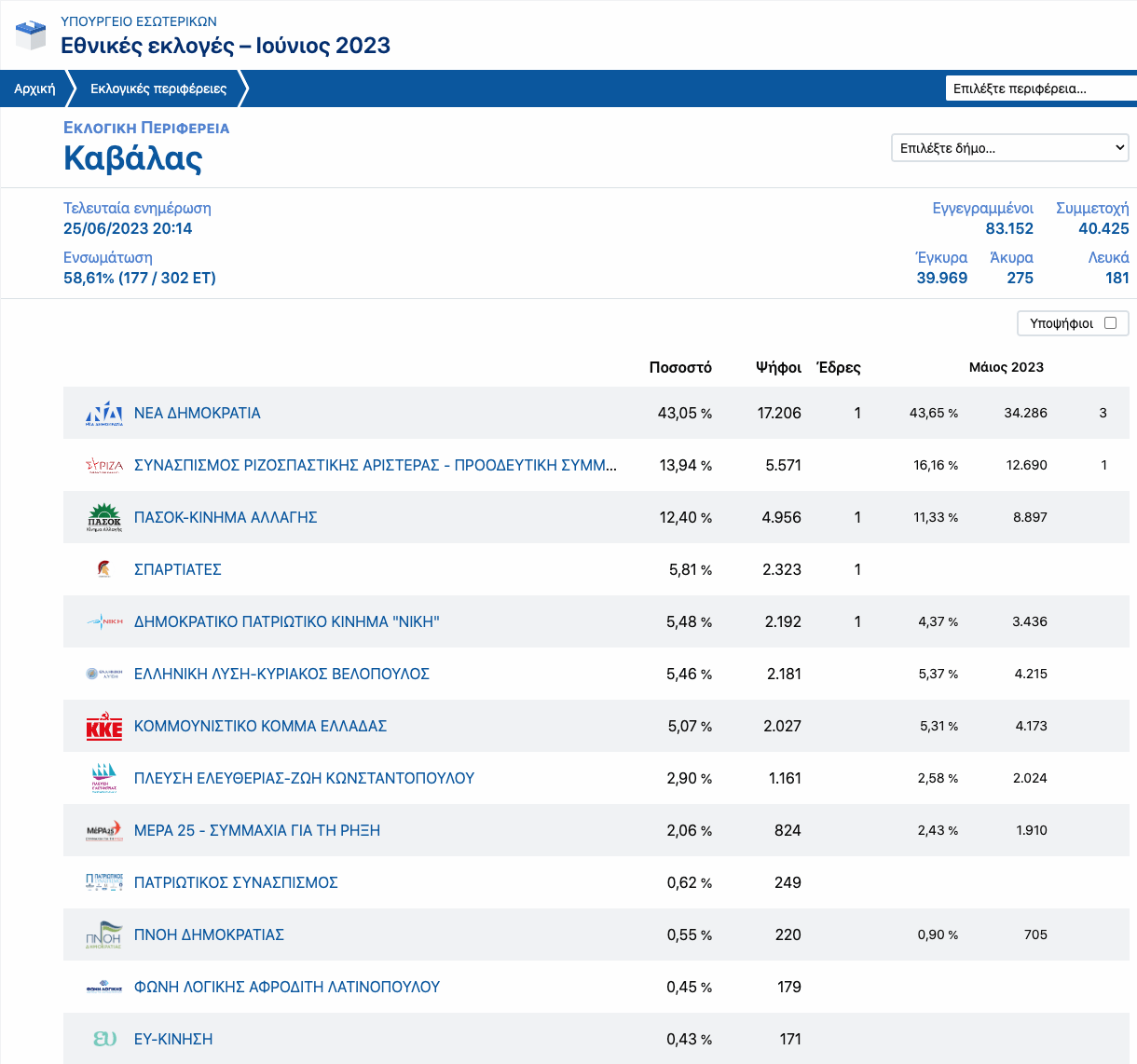Open ΜΕΡΑ 25 - ΣΥΜΜΑΧΙΑ ΓΙΑ ΤΗ ΡΗΞΗ link

pyautogui.click(x=257, y=830)
